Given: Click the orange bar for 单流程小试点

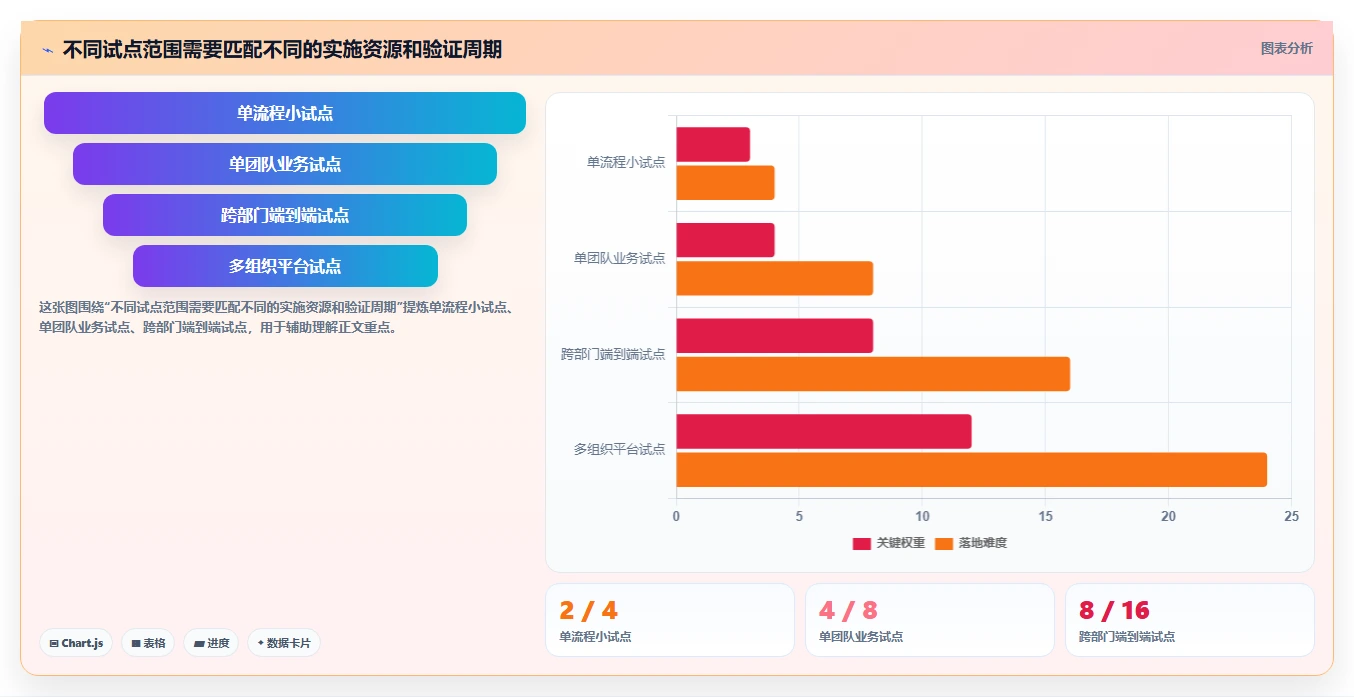Looking at the screenshot, I should point(725,182).
